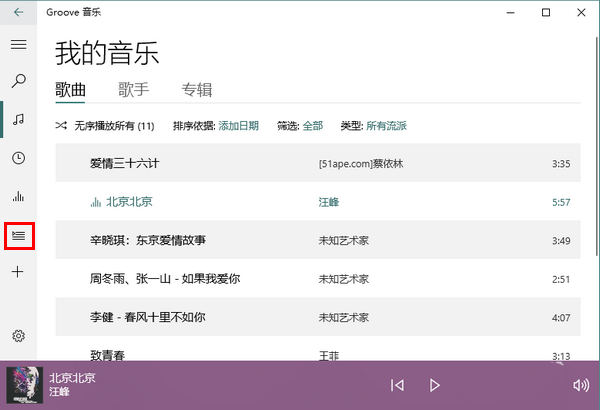This screenshot has height=410, width=600.
Task: Skip to the previous track
Action: (397, 385)
